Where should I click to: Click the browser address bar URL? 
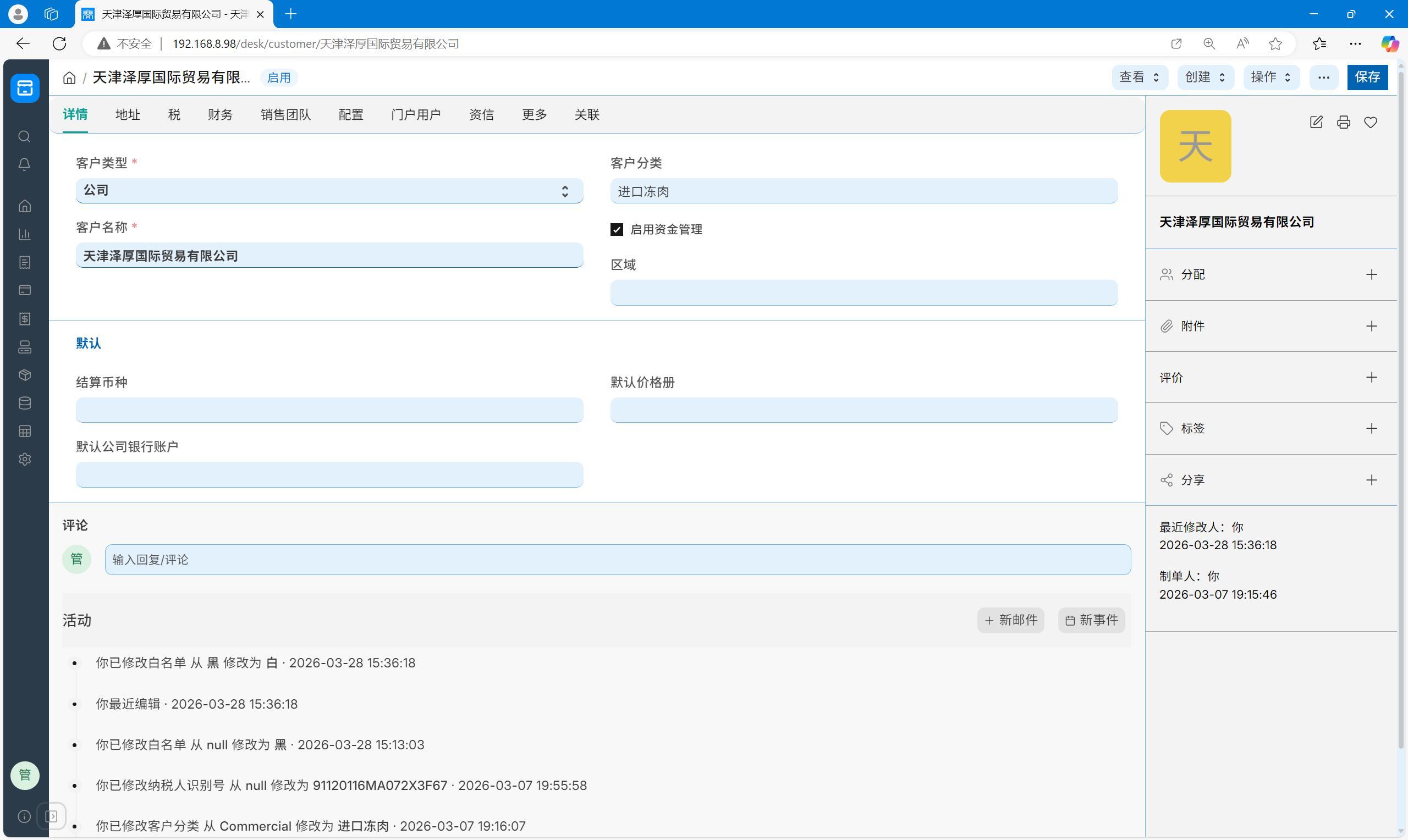(315, 43)
